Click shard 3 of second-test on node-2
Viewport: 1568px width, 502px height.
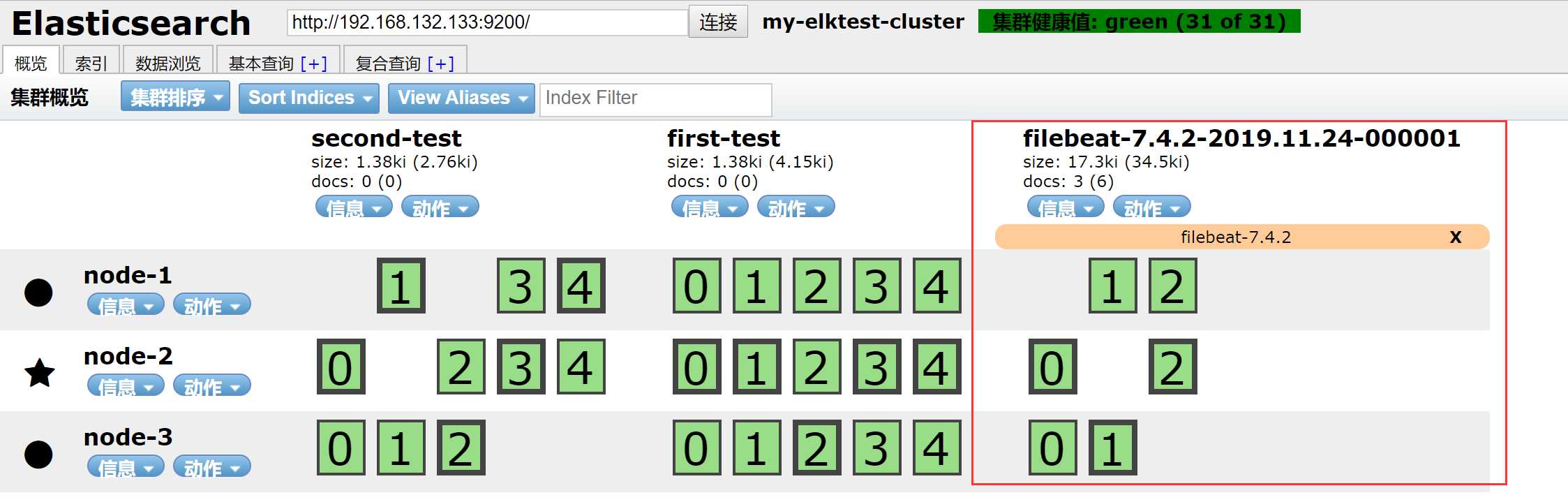(x=521, y=367)
